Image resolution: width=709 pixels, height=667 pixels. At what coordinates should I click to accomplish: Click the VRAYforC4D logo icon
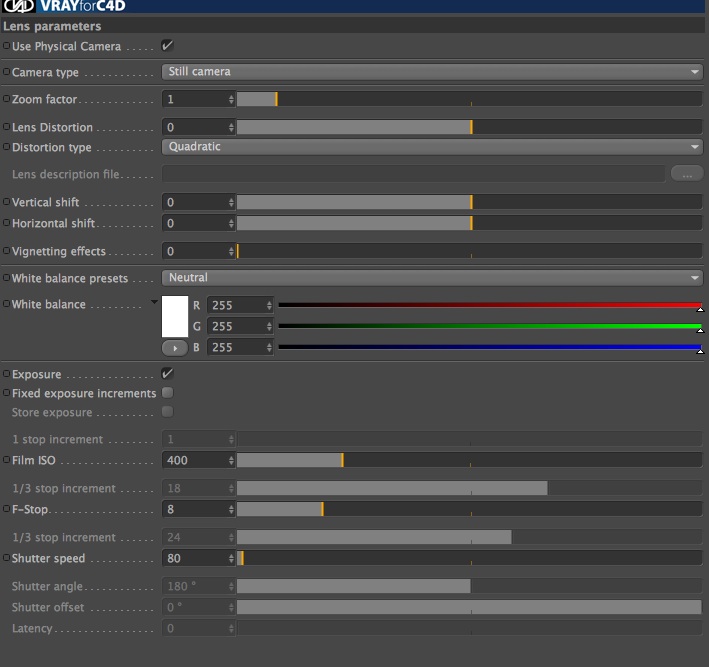[19, 6]
